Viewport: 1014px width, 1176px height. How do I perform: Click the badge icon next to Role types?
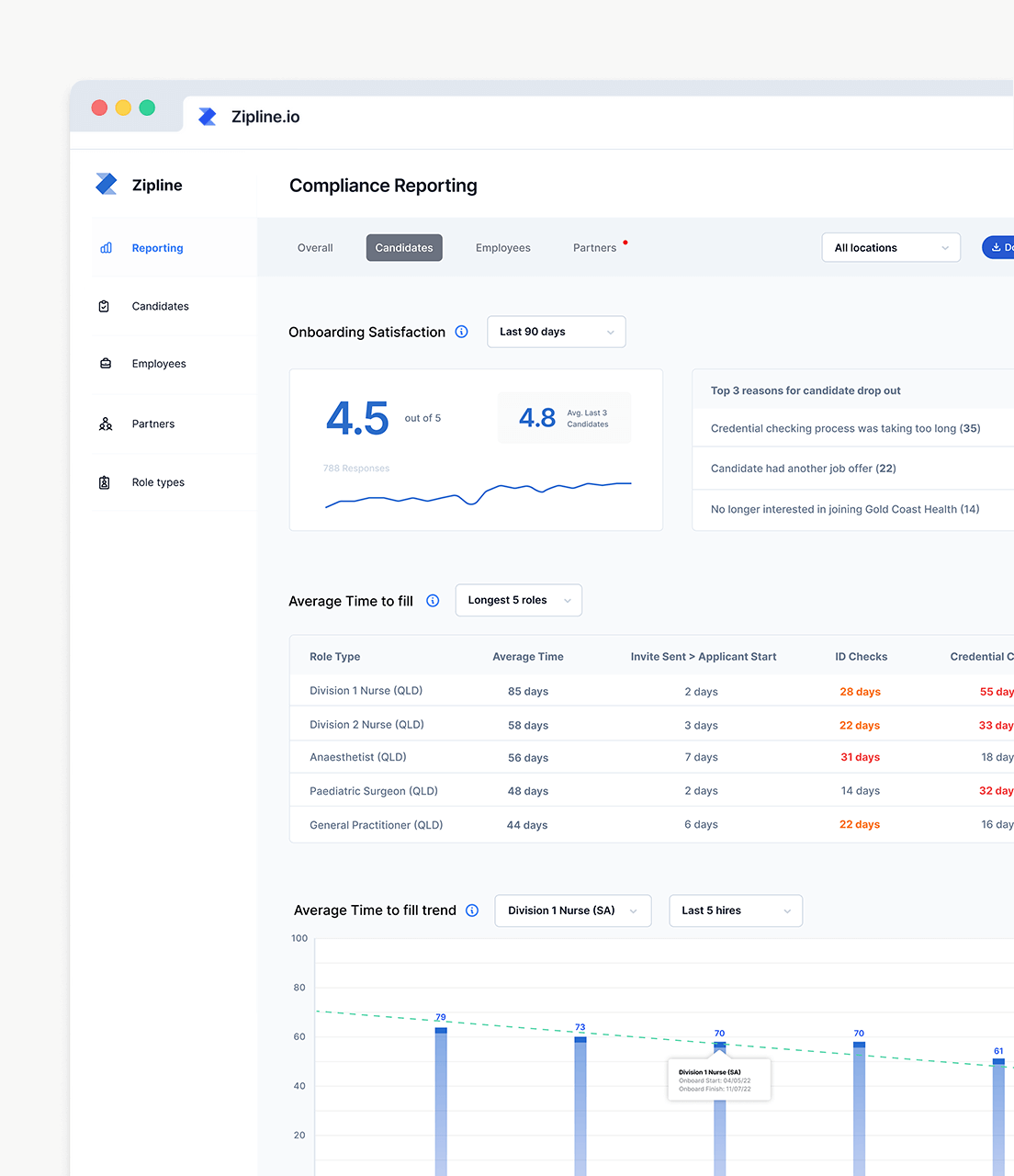[x=104, y=481]
